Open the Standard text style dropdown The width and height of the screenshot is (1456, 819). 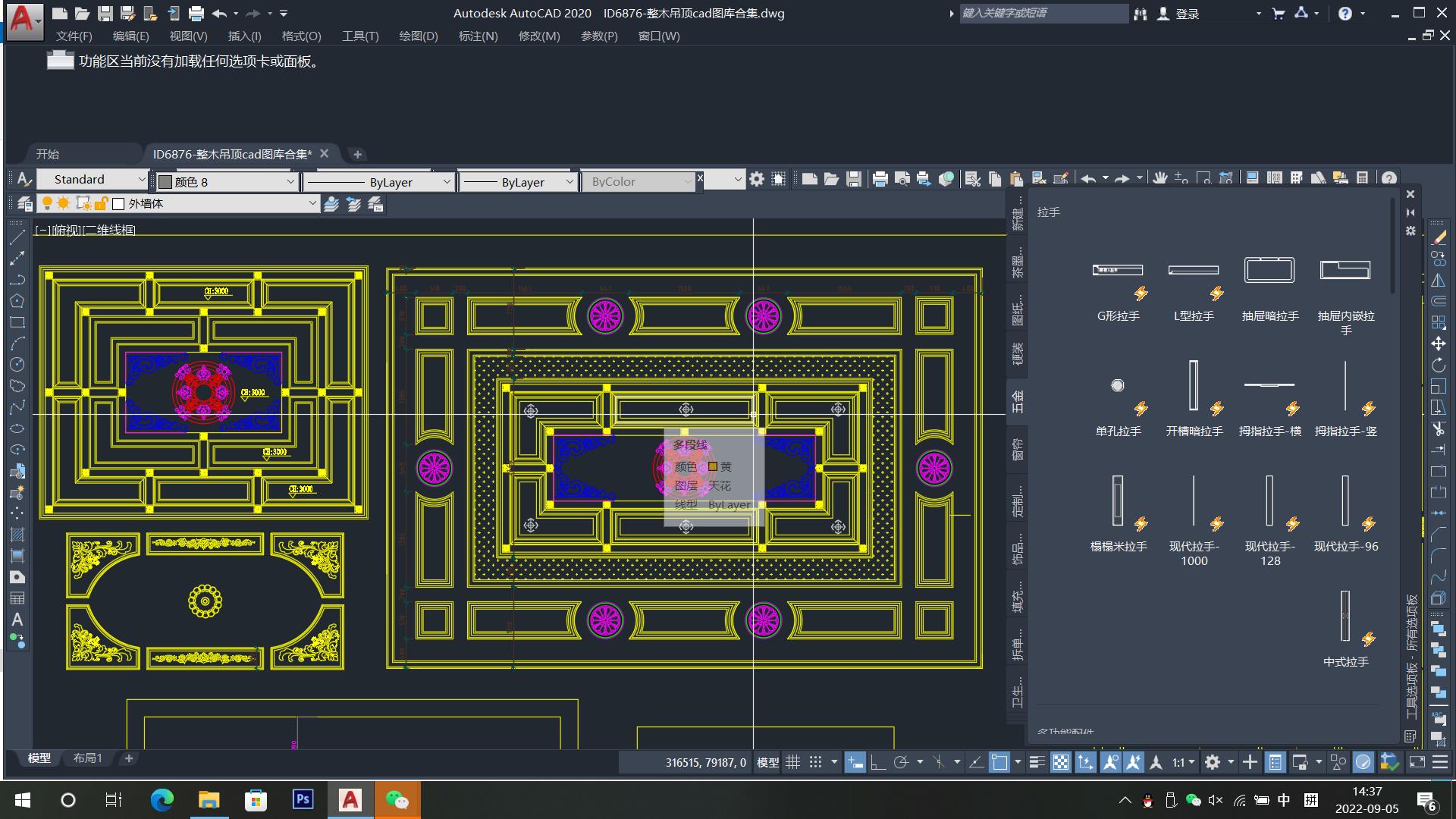click(141, 180)
